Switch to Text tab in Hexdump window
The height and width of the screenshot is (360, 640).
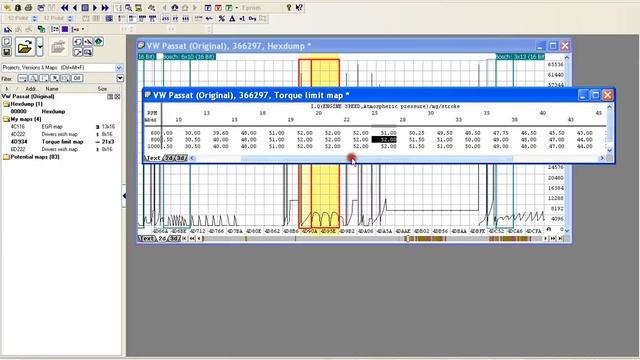pyautogui.click(x=147, y=238)
